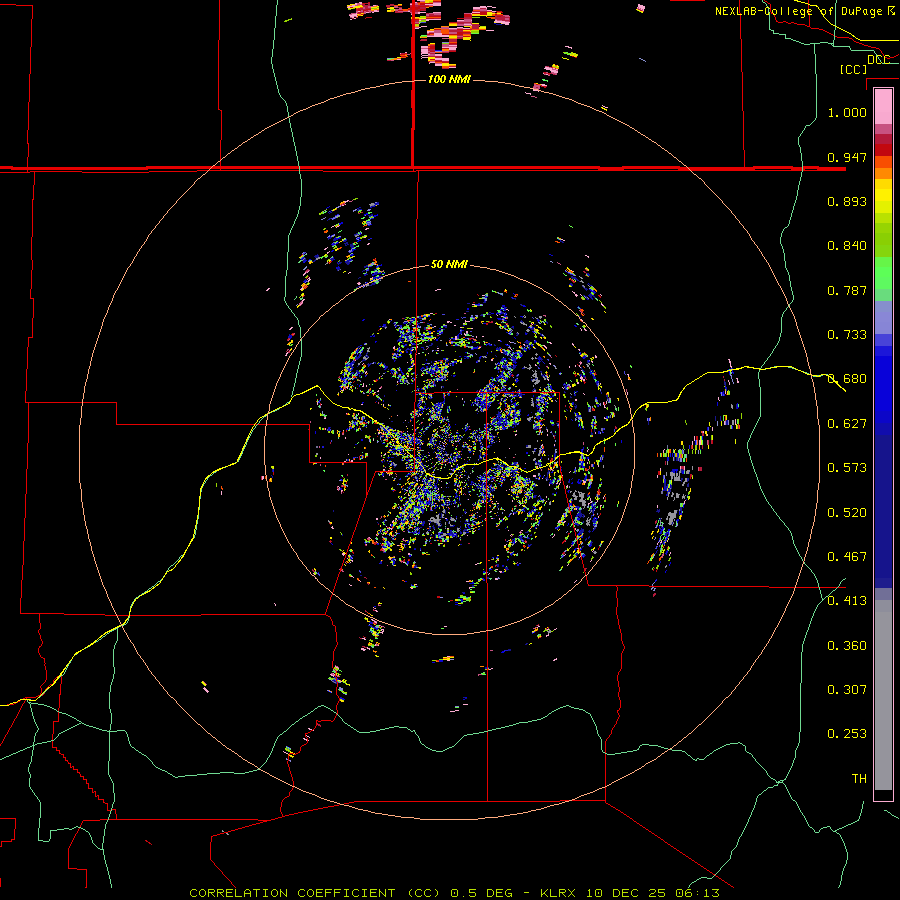Click the 0.307 scale value
The height and width of the screenshot is (900, 900).
click(847, 690)
